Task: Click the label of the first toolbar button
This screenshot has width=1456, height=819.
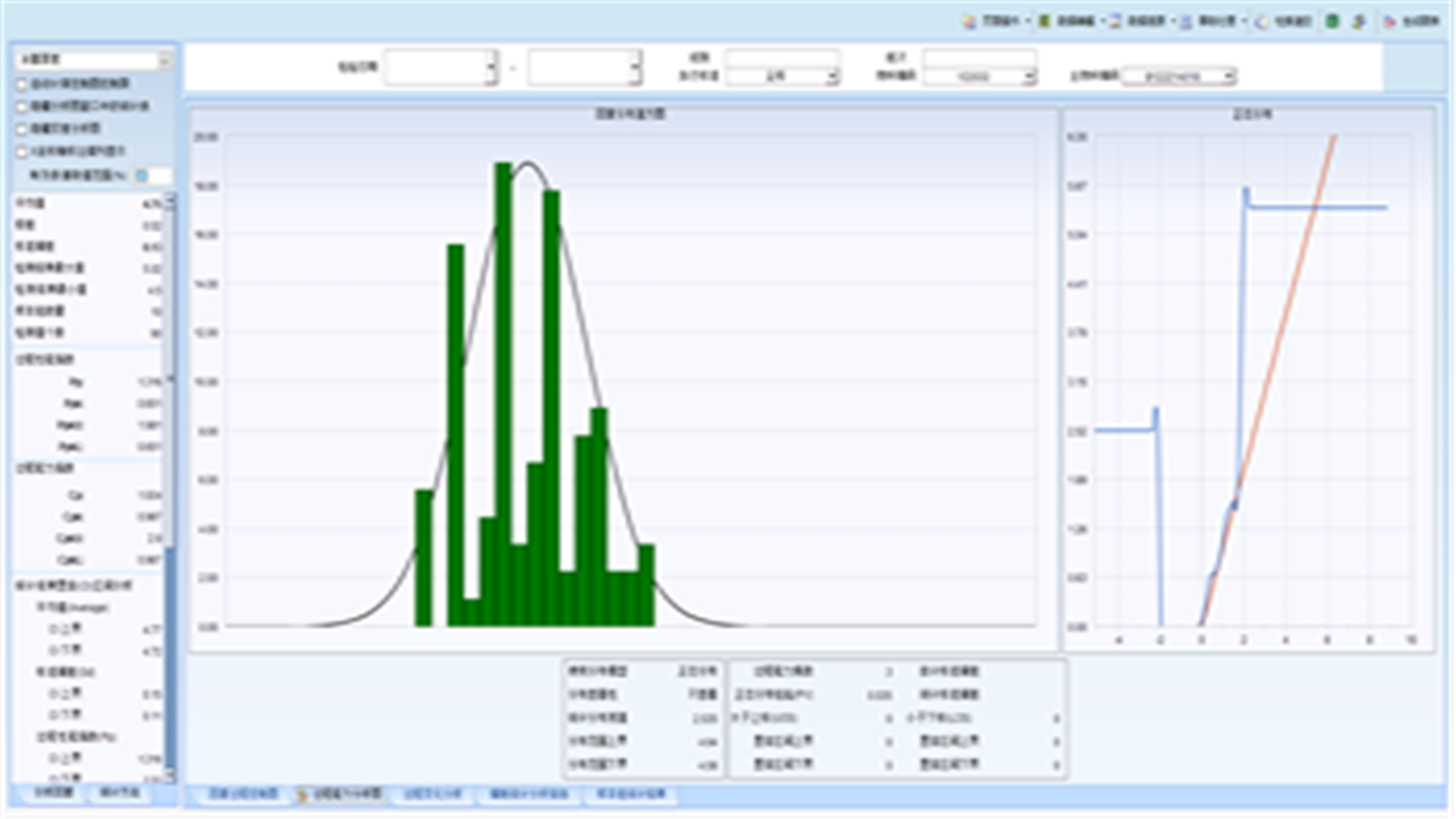Action: click(x=1000, y=21)
